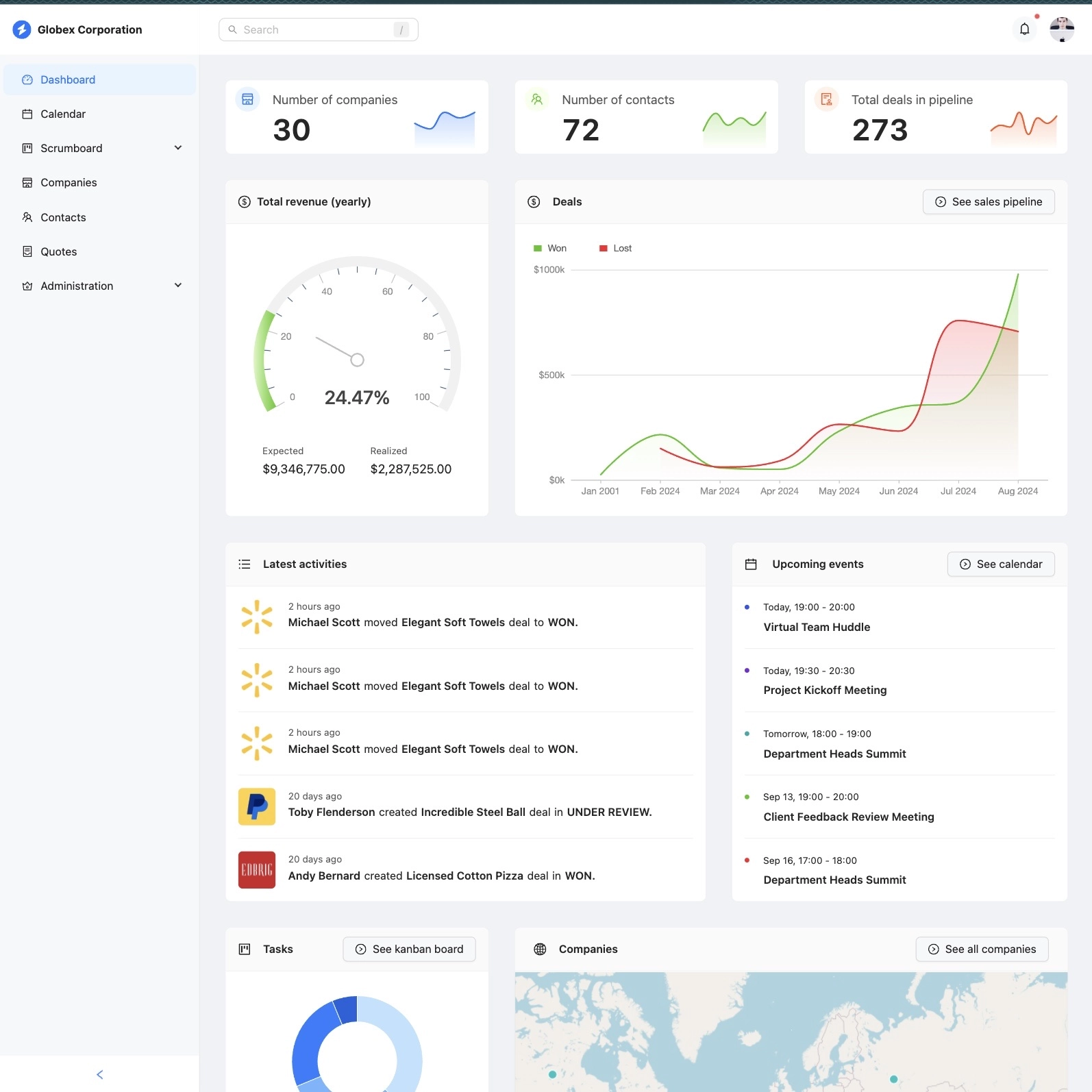The height and width of the screenshot is (1092, 1092).
Task: Click the Tasks board icon
Action: (245, 949)
